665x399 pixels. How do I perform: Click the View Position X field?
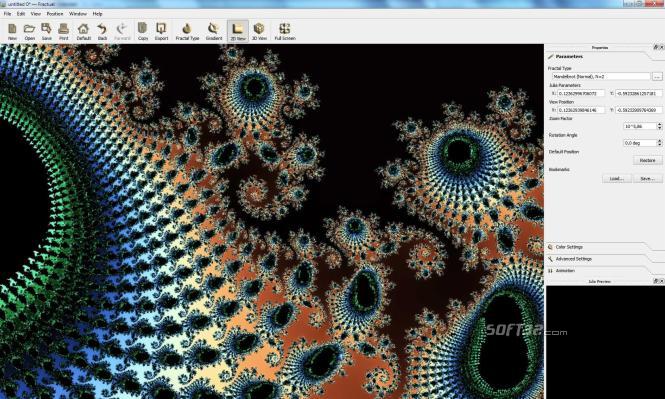pos(580,110)
